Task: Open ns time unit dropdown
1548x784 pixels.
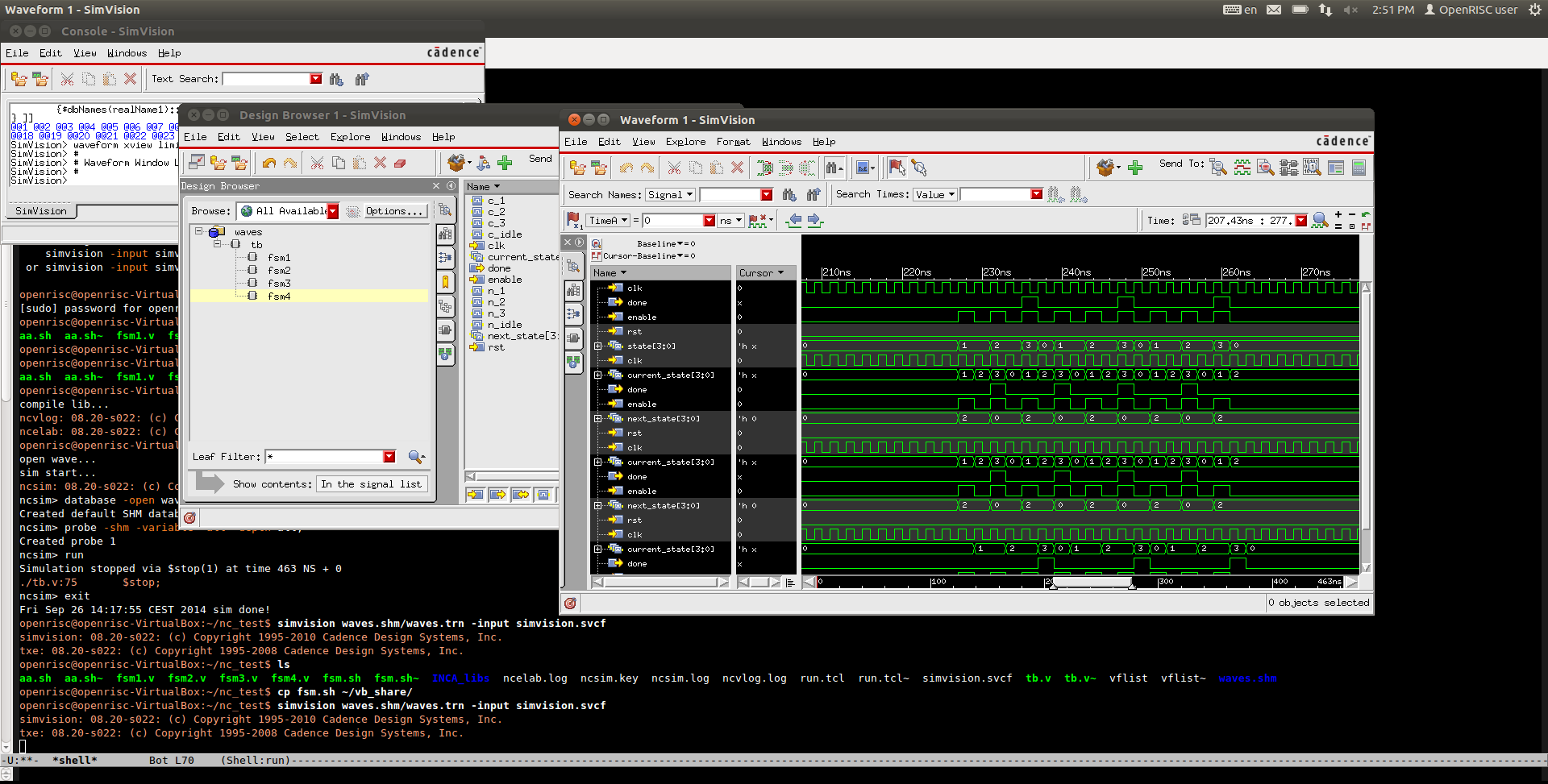Action: coord(730,220)
